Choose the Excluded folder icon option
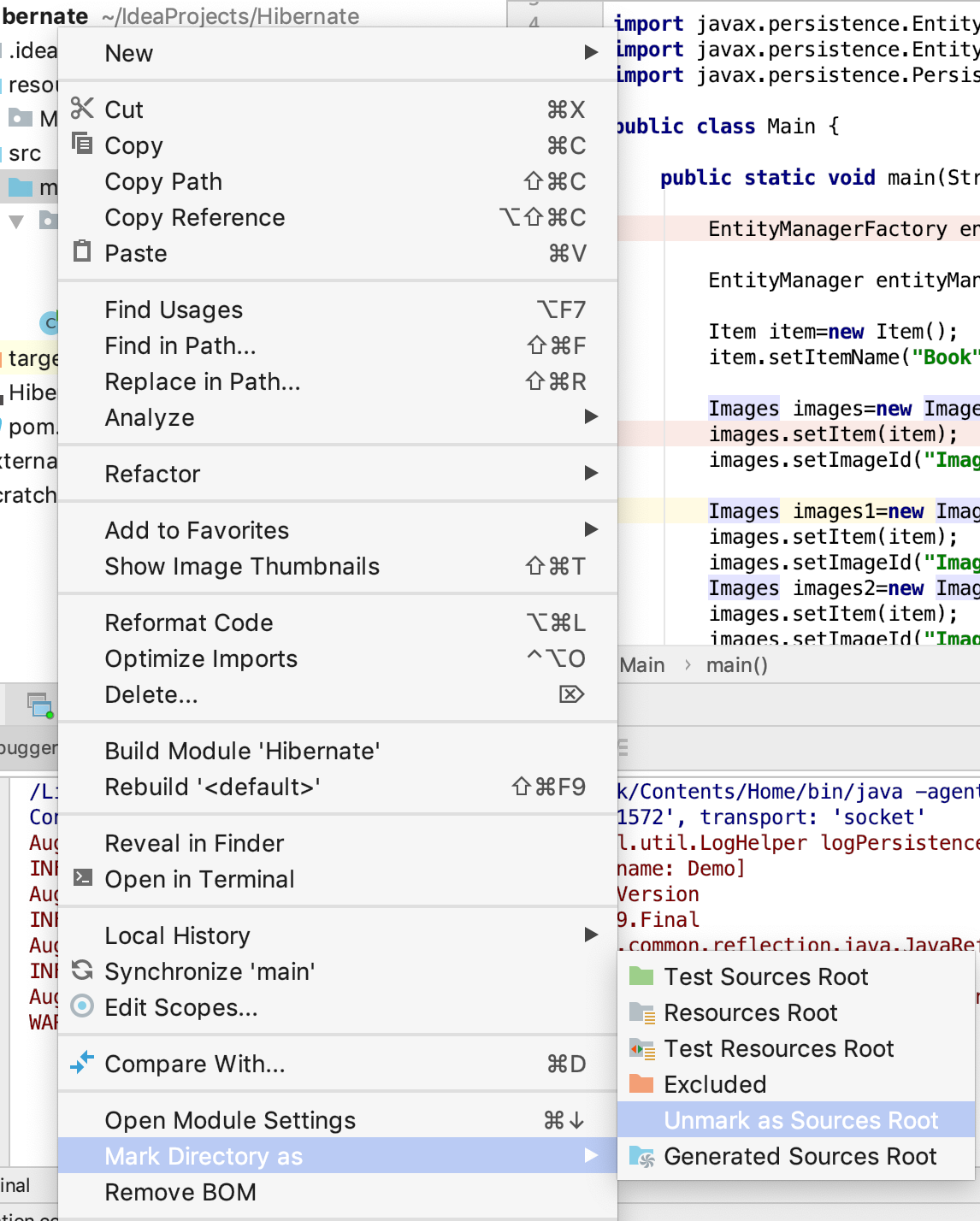This screenshot has width=980, height=1221. [641, 1083]
